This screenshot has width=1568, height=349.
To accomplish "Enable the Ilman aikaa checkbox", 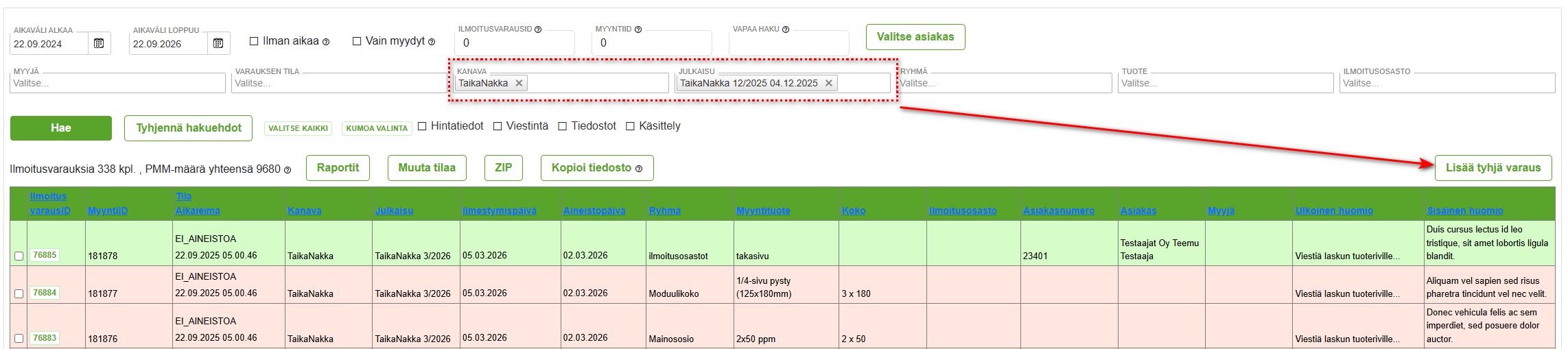I will point(254,41).
